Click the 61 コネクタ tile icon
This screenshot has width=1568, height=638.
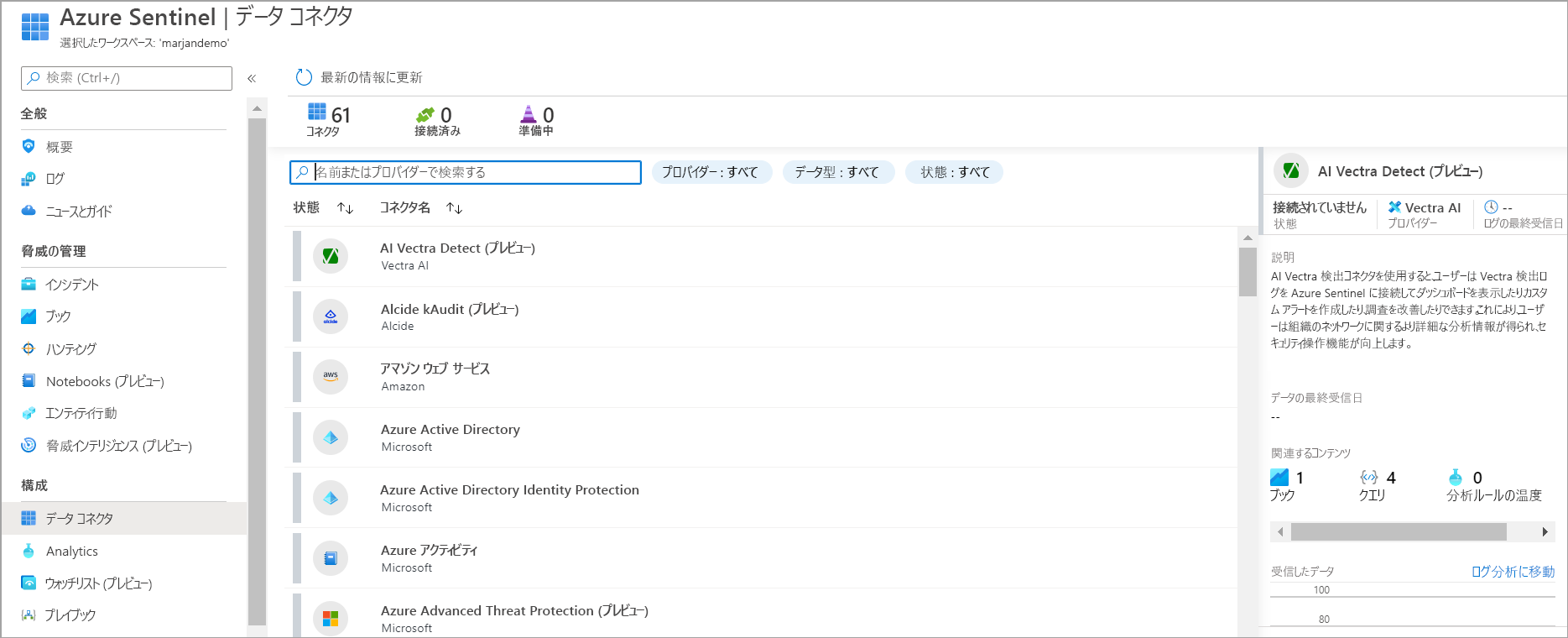coord(317,112)
